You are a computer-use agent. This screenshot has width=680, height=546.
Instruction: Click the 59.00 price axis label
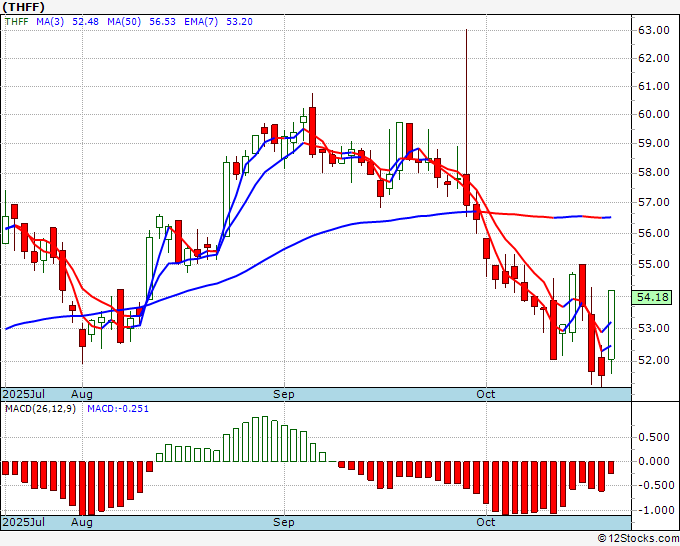pos(654,143)
